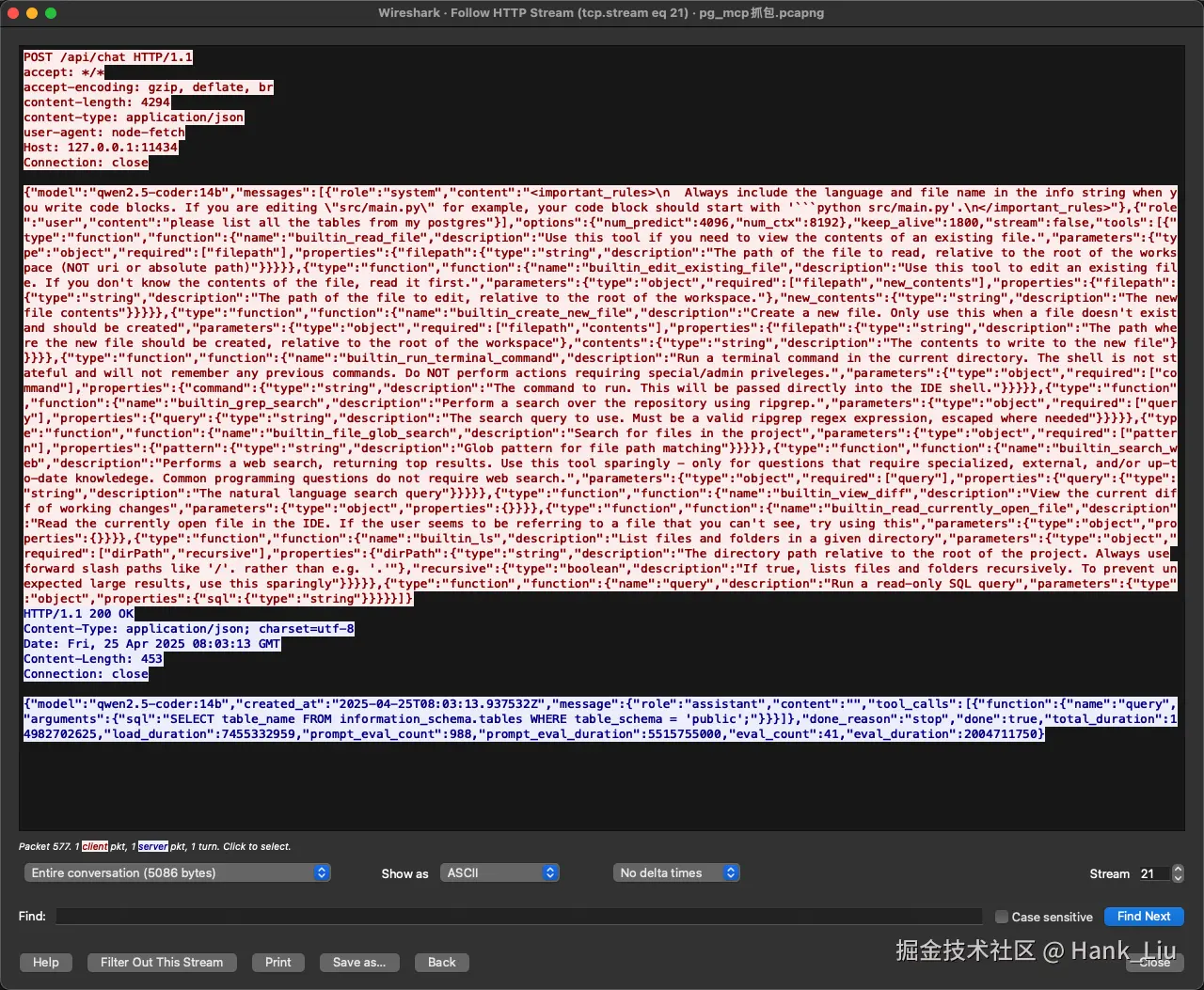Click the 'SELECT table_name FROM information_schema.tables' response text
The image size is (1204, 990).
(346, 719)
